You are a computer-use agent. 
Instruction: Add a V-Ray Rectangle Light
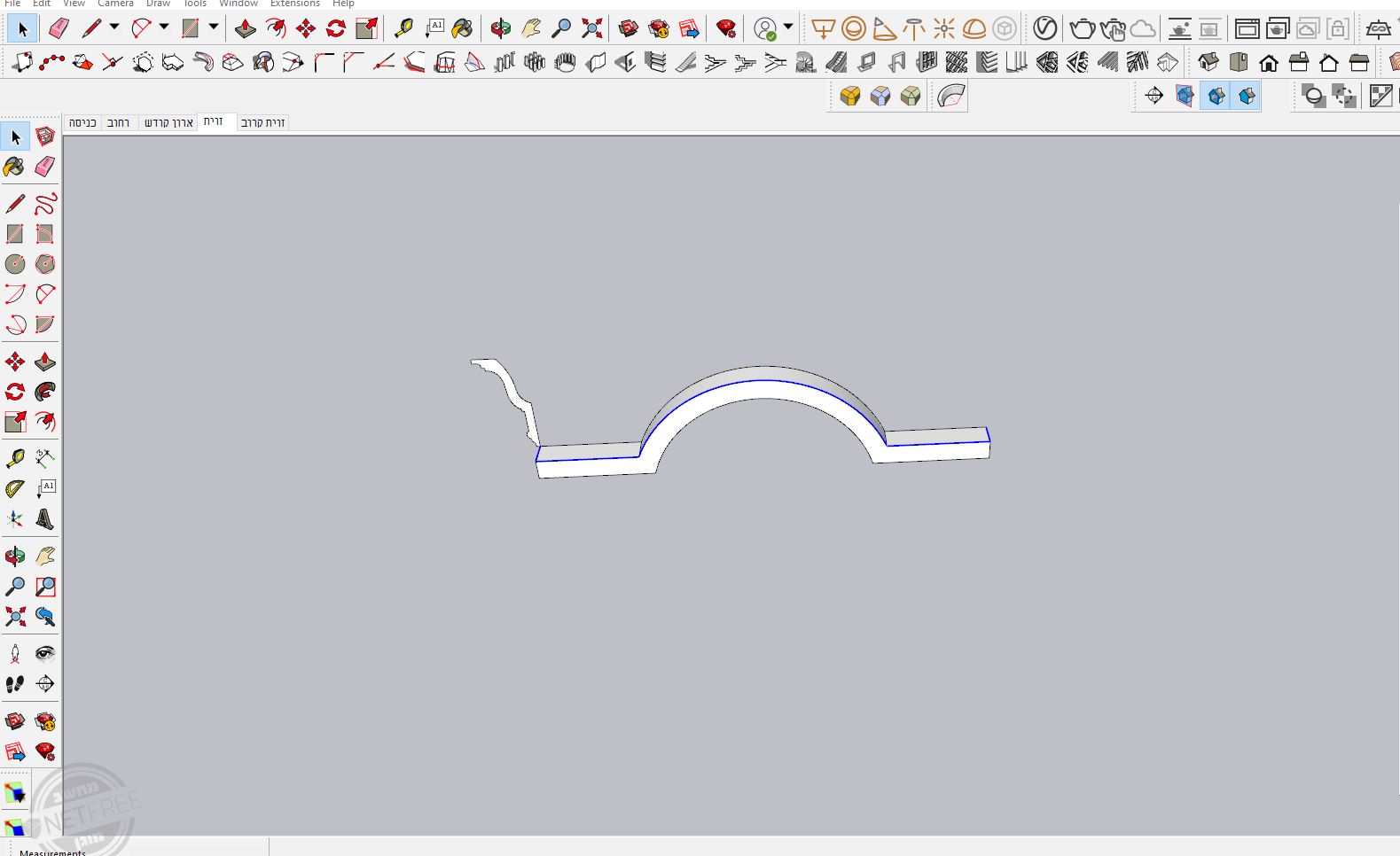pos(824,29)
